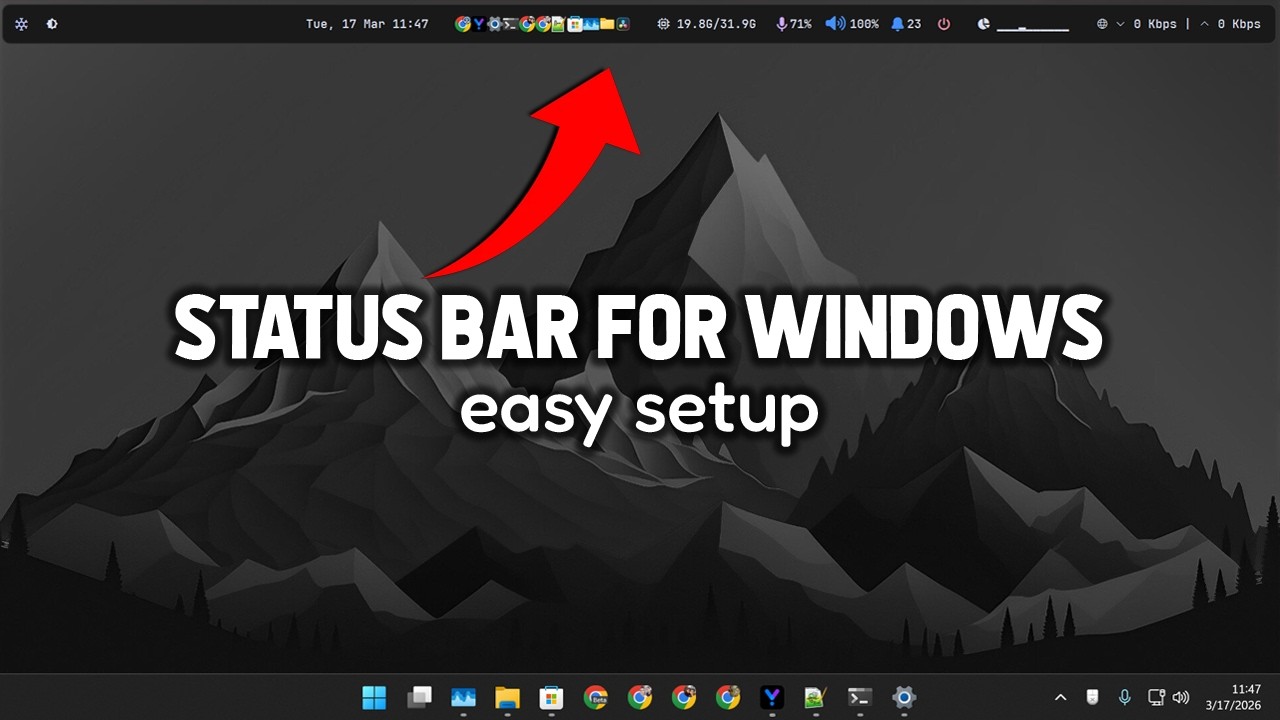Expand the hidden system tray icons chevron
Viewport: 1280px width, 720px height.
(x=1061, y=697)
